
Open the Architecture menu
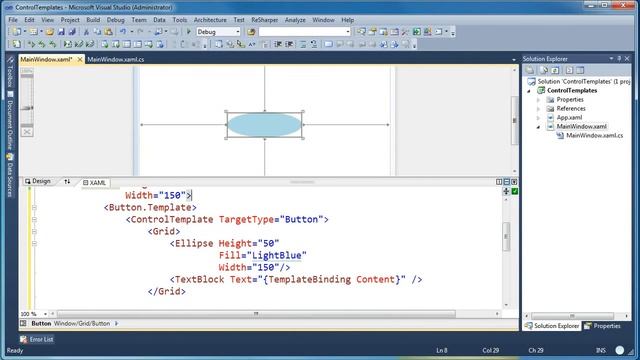[210, 20]
